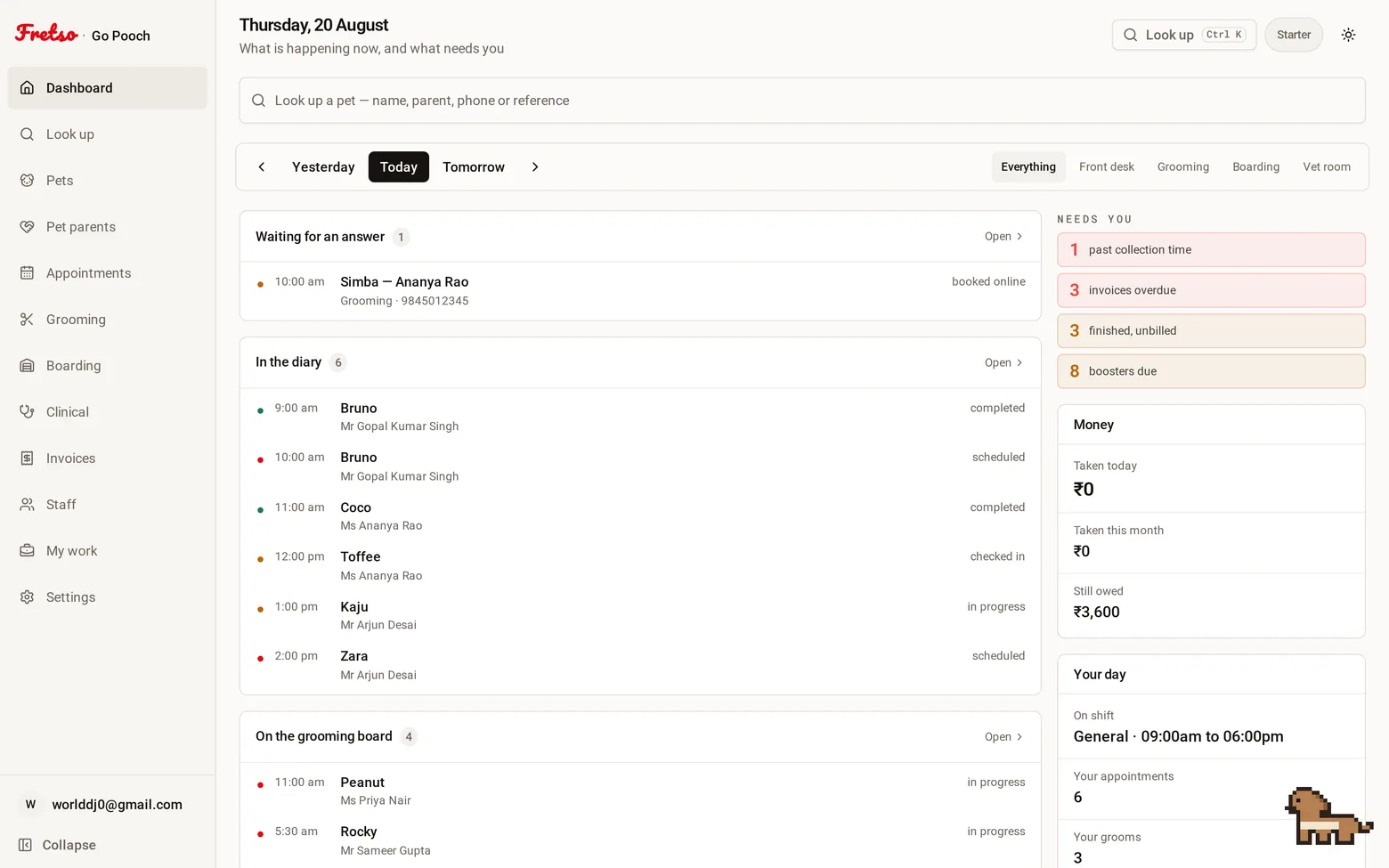Click the Fretso logo
Viewport: 1389px width, 868px height.
[x=46, y=34]
